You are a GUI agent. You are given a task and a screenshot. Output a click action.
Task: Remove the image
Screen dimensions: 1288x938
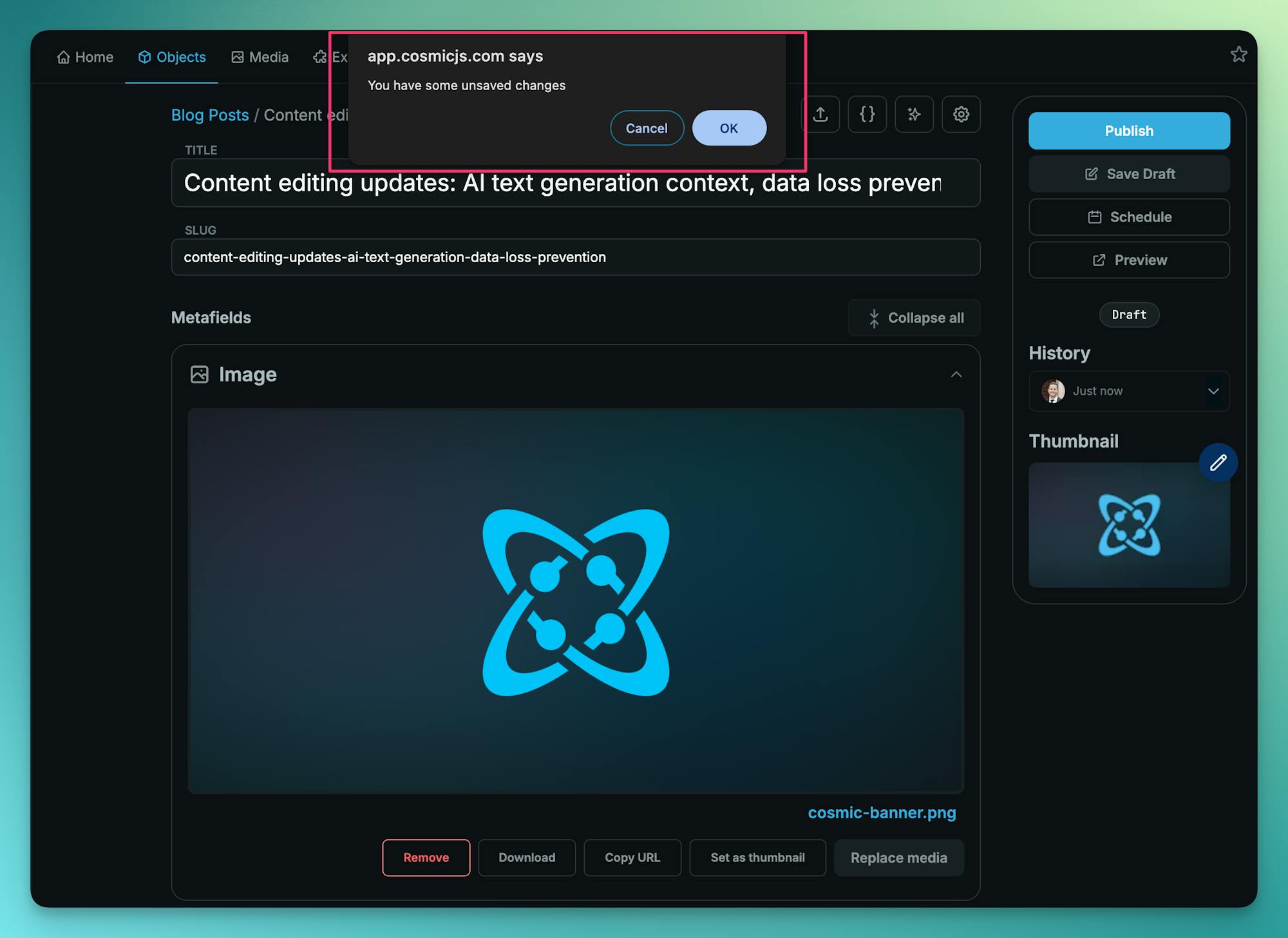426,857
